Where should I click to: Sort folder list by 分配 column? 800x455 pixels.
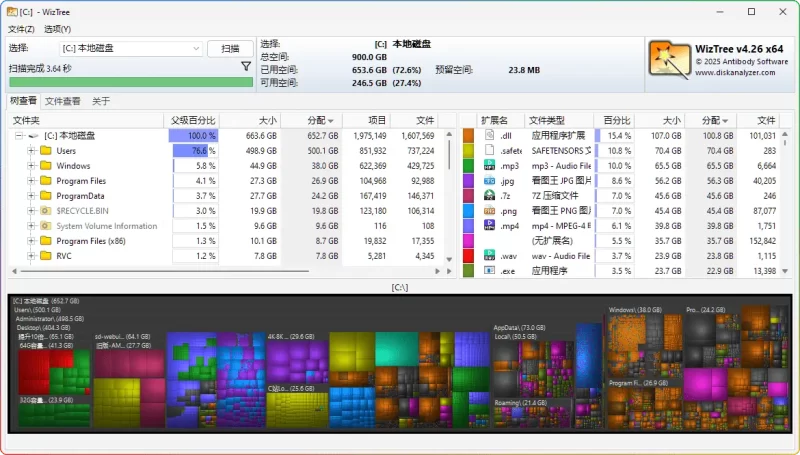click(x=312, y=120)
